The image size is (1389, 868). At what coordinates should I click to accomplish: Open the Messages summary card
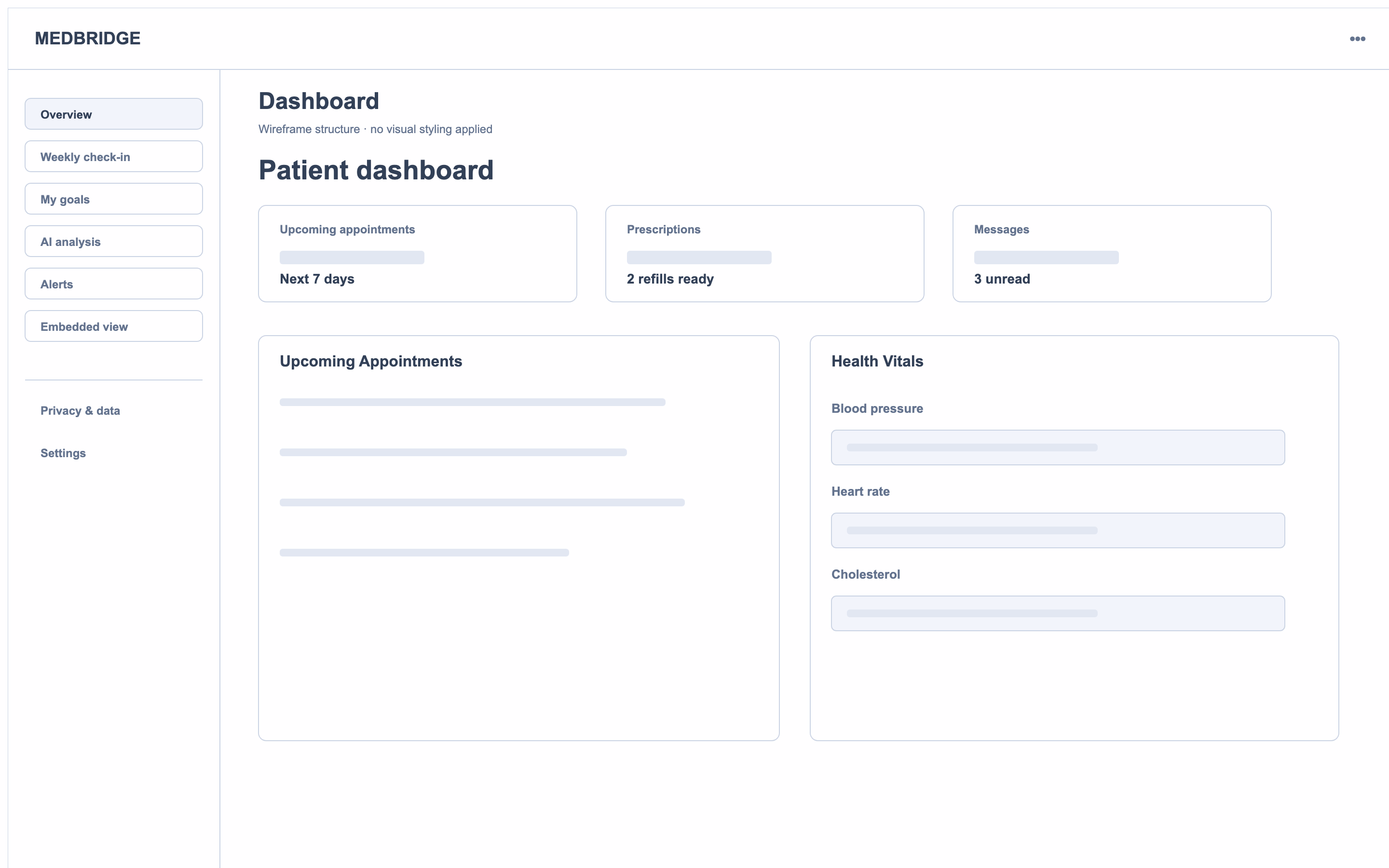tap(1112, 254)
